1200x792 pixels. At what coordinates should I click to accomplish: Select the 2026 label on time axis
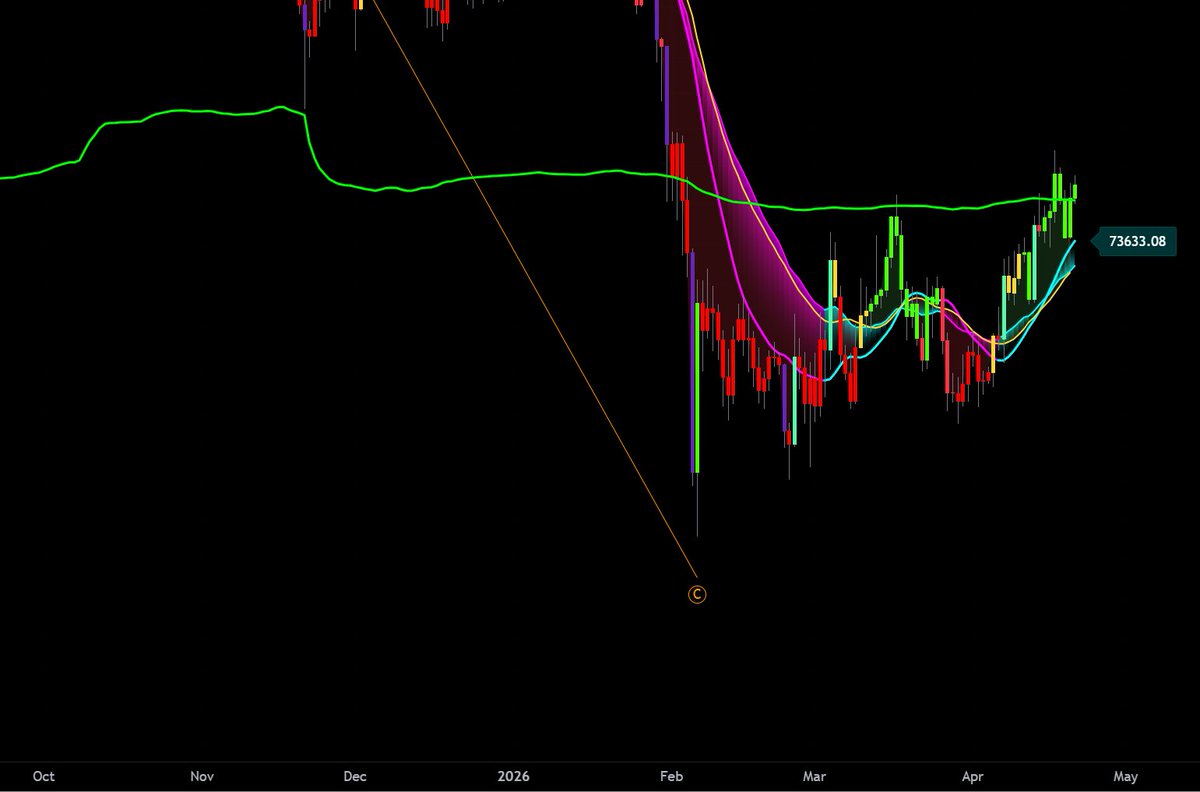(513, 776)
